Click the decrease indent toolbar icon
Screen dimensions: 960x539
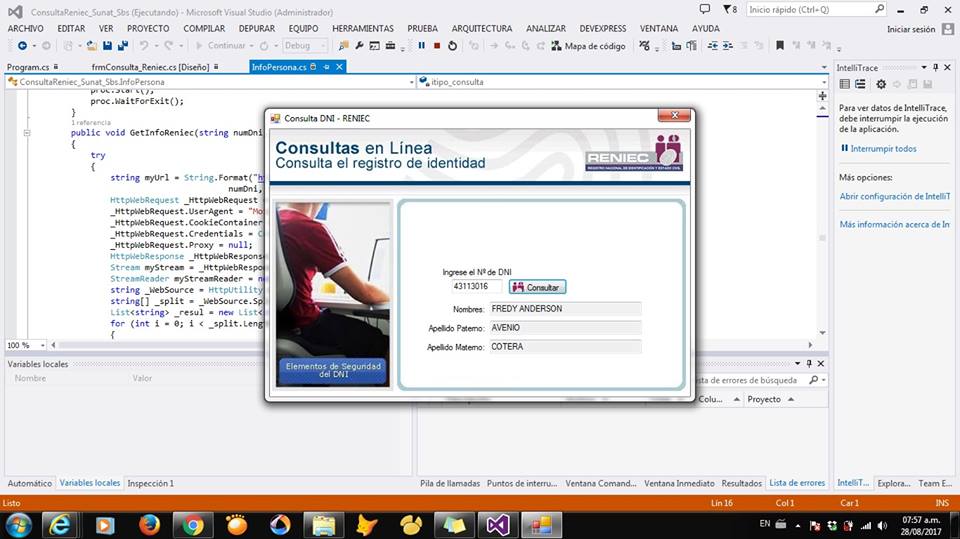[713, 46]
